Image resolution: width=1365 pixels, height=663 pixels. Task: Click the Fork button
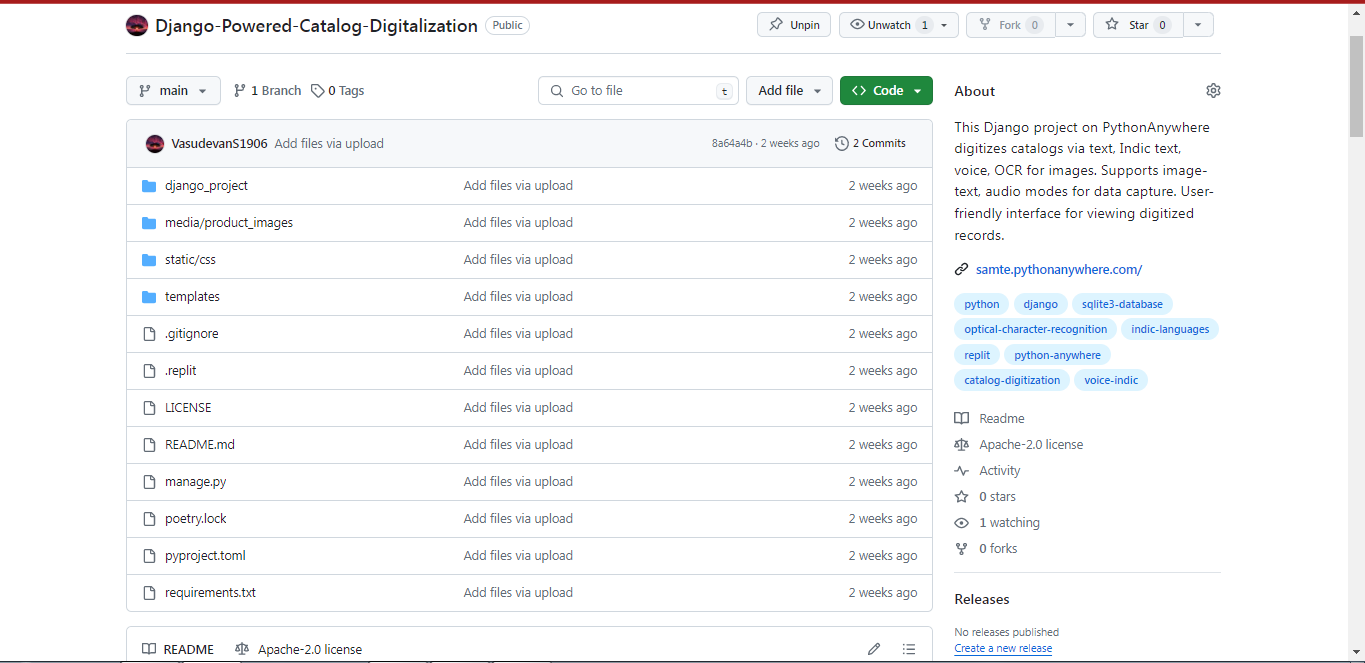pyautogui.click(x=1011, y=25)
